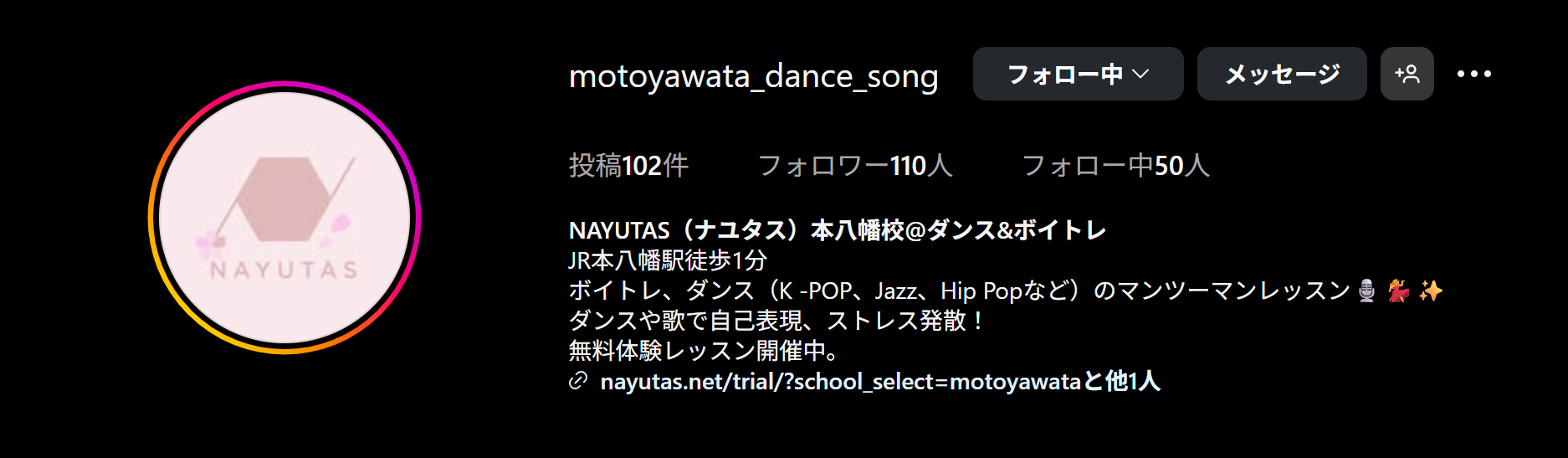1568x458 pixels.
Task: Click the sparkles emoji in the bio
Action: [x=1430, y=291]
